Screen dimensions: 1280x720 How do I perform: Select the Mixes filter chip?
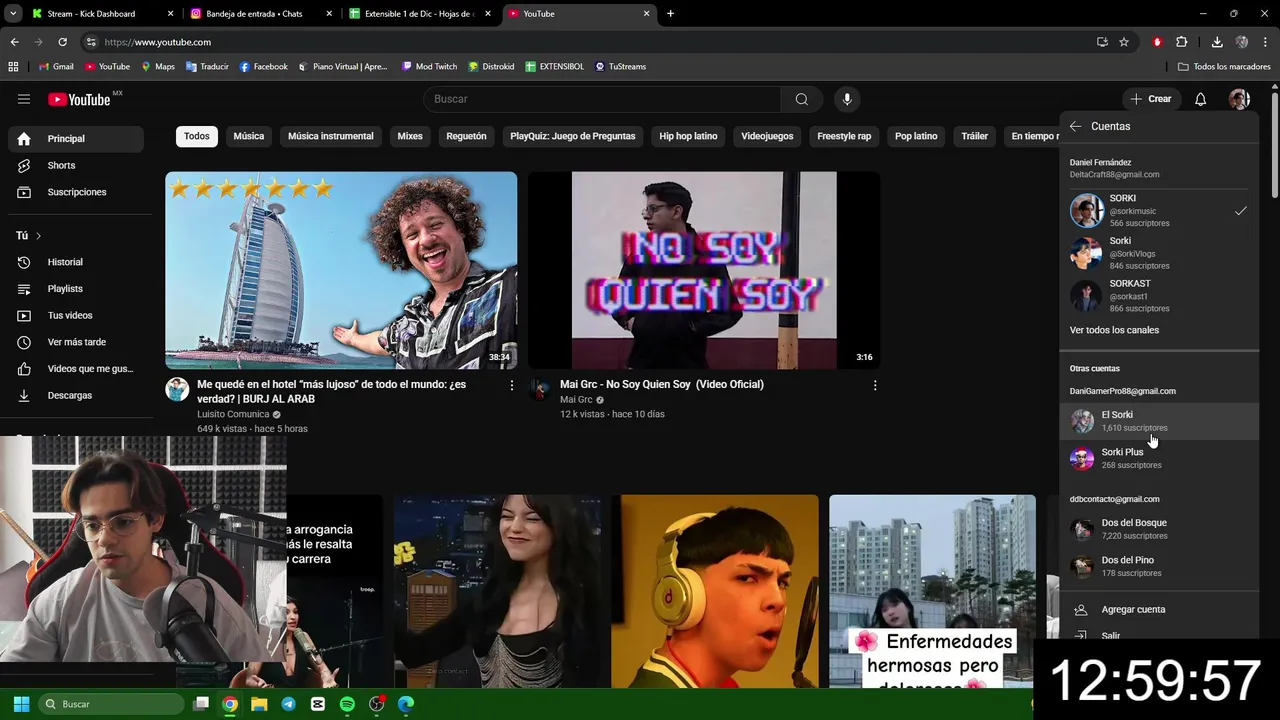click(410, 136)
